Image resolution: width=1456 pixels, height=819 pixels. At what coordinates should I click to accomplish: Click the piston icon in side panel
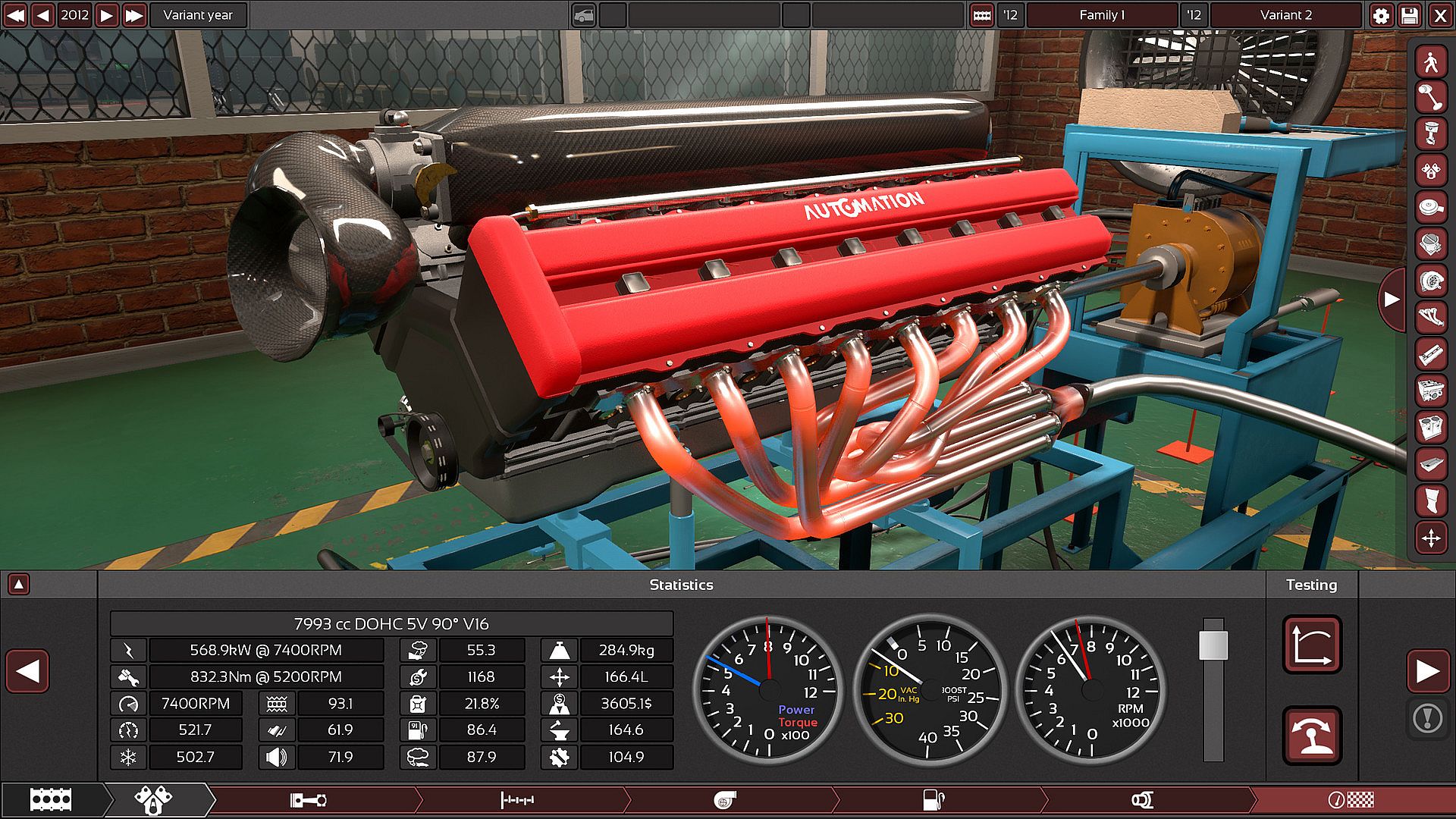pyautogui.click(x=1431, y=134)
